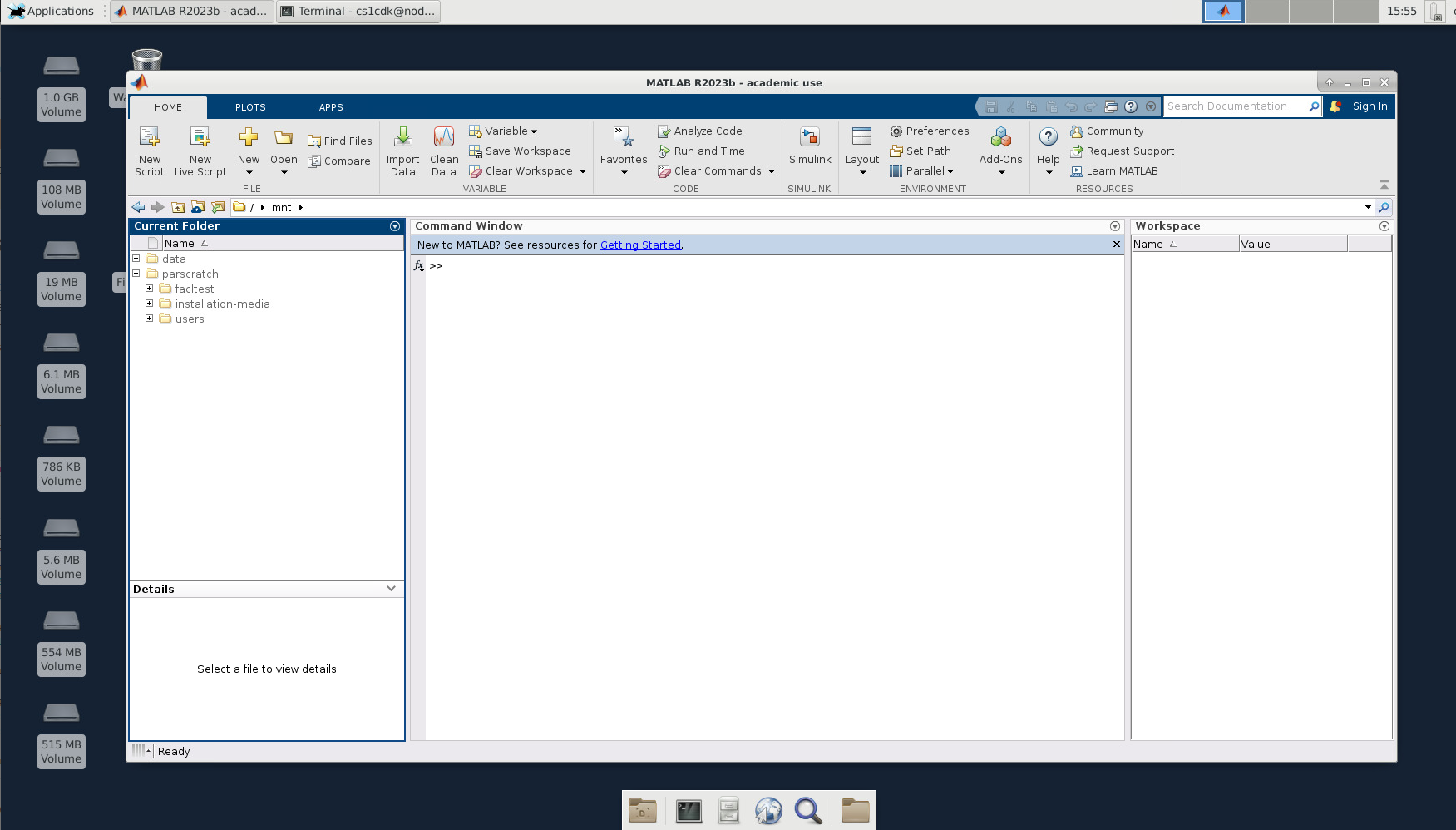Switch to the HOME tab
Screen dimensions: 1456x830
point(168,107)
